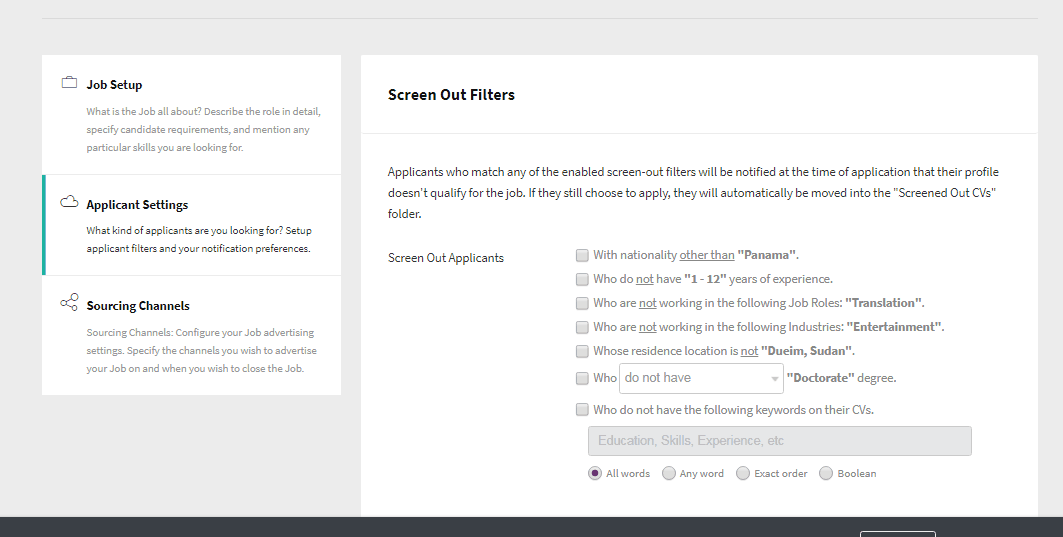Click the cloud icon beside Applicant Settings
1063x537 pixels.
[69, 201]
